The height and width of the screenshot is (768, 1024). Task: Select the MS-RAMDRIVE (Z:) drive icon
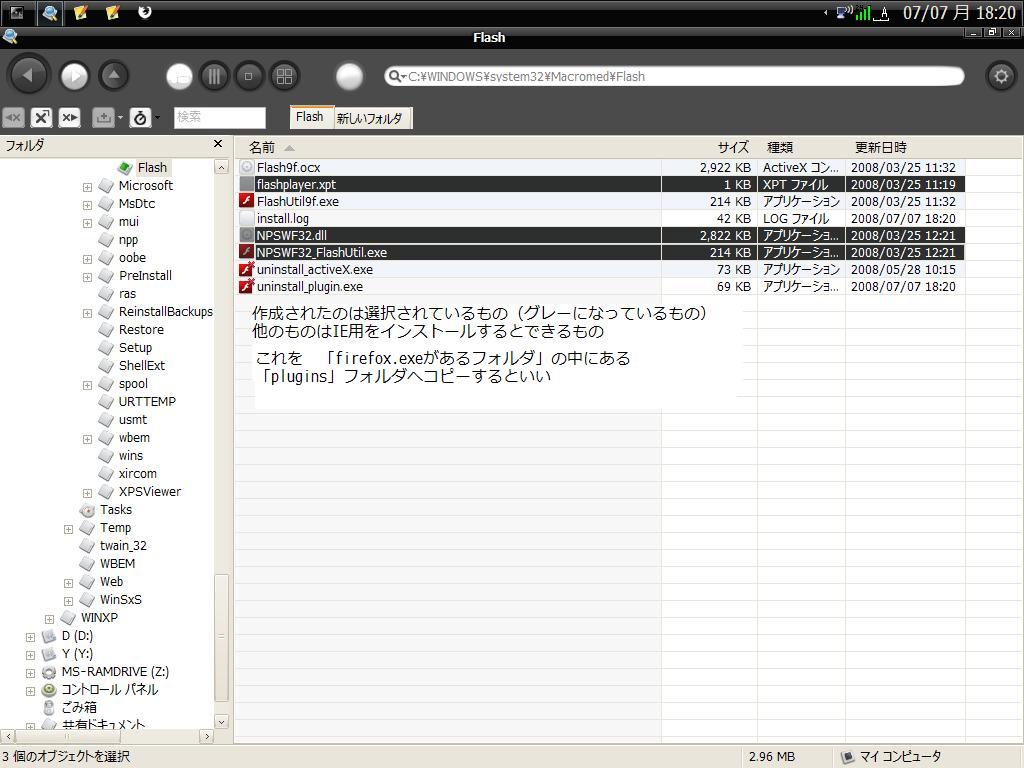pyautogui.click(x=49, y=672)
